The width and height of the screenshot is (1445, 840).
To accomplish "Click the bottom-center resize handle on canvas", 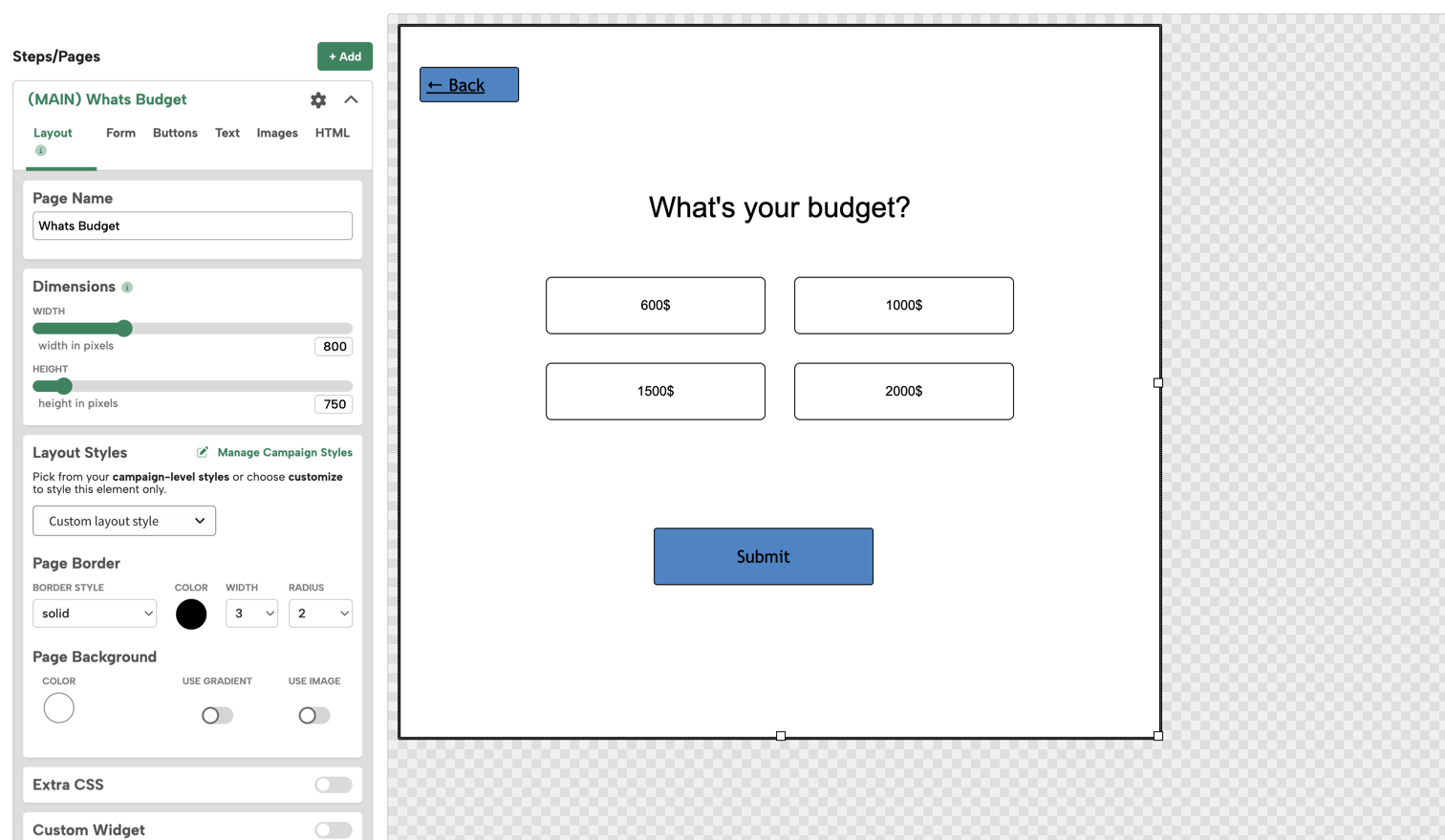I will [781, 736].
